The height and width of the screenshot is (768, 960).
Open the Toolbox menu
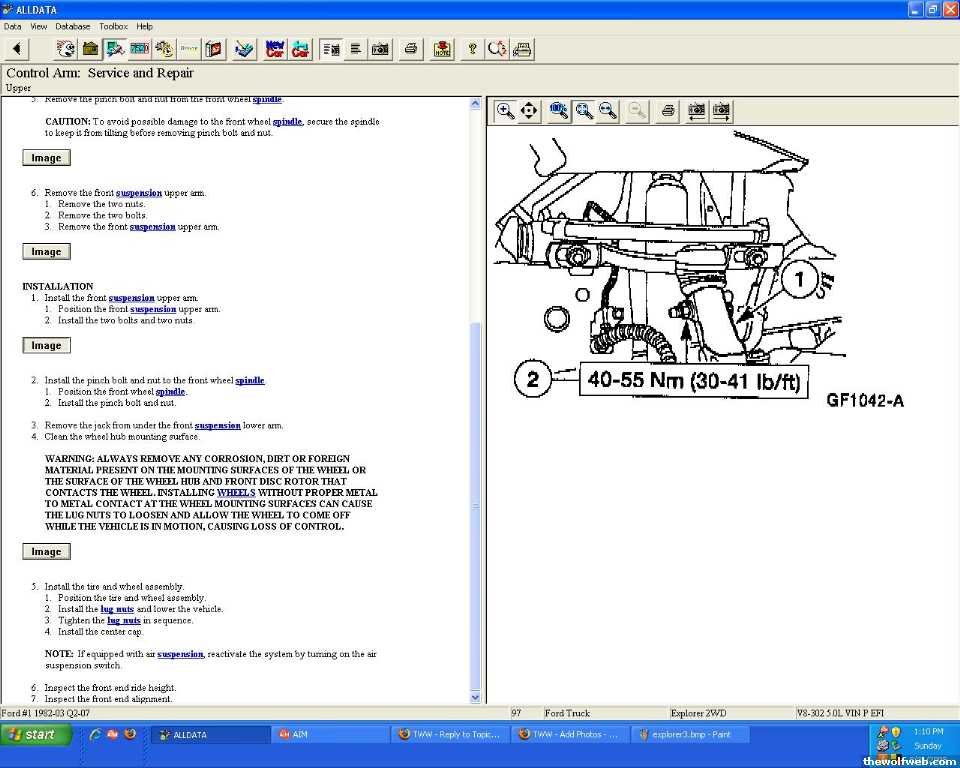(113, 26)
